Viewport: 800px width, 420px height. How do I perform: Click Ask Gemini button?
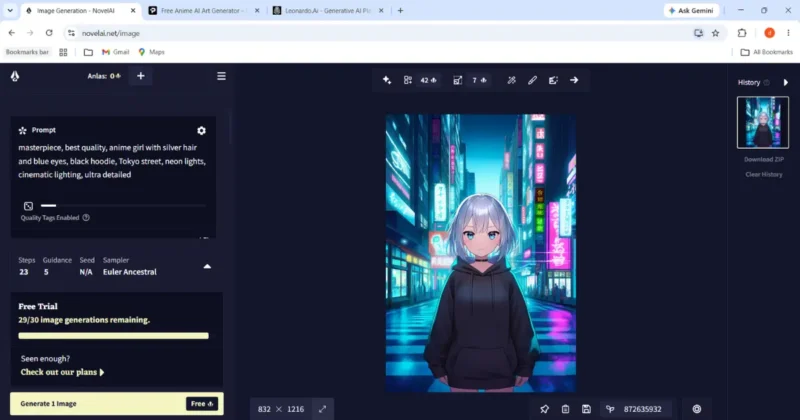coord(691,10)
